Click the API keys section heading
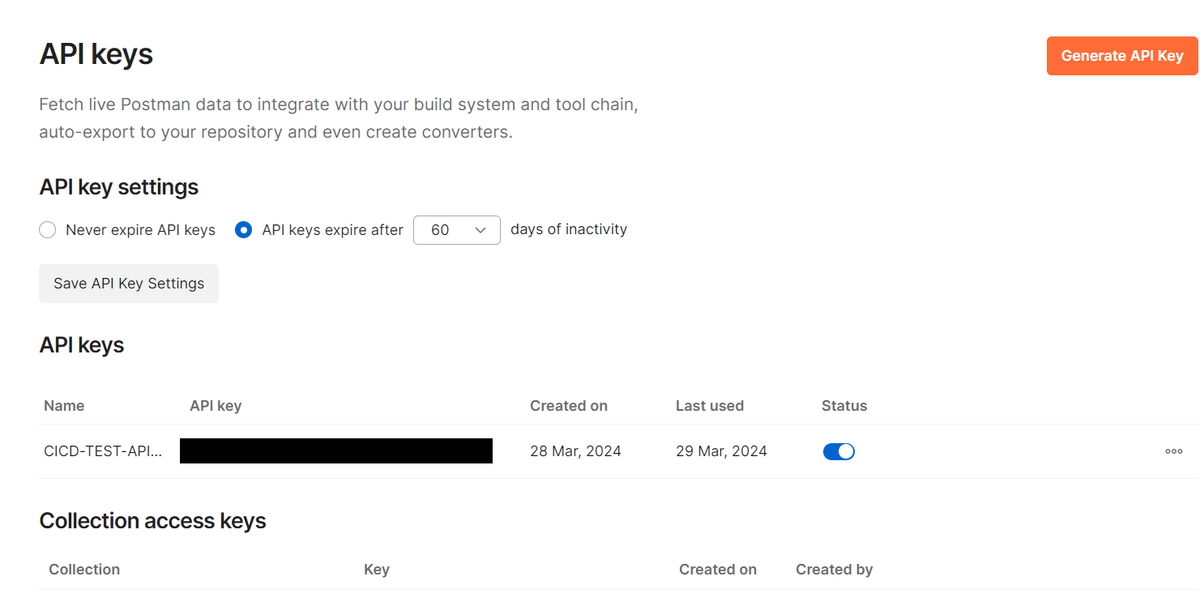The height and width of the screenshot is (602, 1200). 81,344
